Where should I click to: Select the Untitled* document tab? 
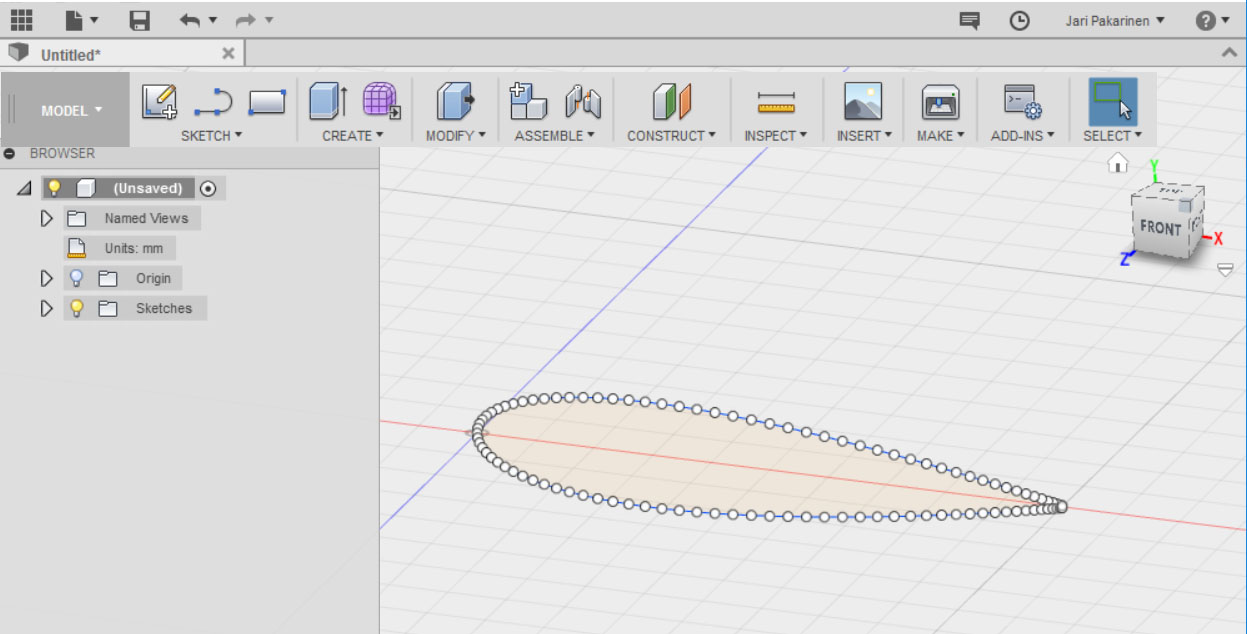pyautogui.click(x=70, y=55)
